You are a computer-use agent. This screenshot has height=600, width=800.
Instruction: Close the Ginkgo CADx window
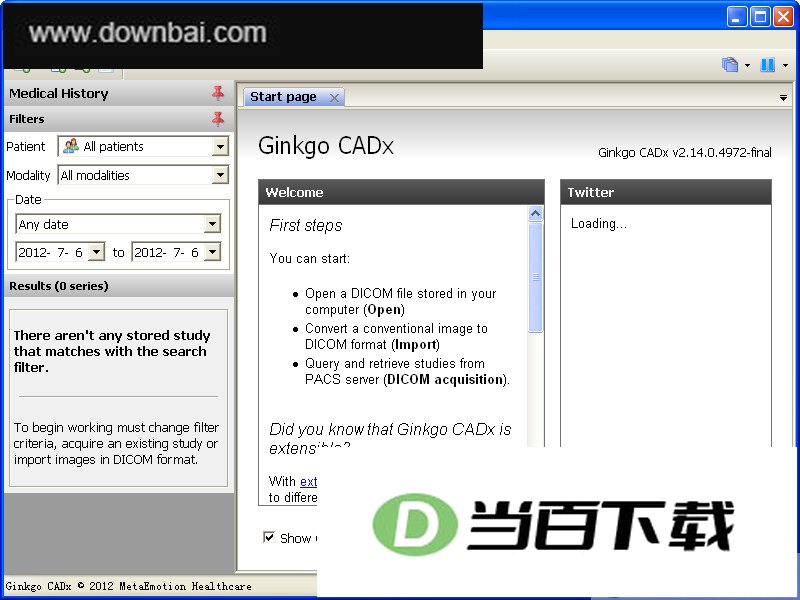(783, 17)
